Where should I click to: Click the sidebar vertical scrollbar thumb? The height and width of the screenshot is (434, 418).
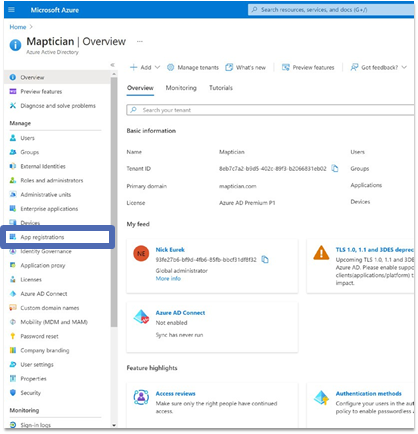pyautogui.click(x=114, y=202)
